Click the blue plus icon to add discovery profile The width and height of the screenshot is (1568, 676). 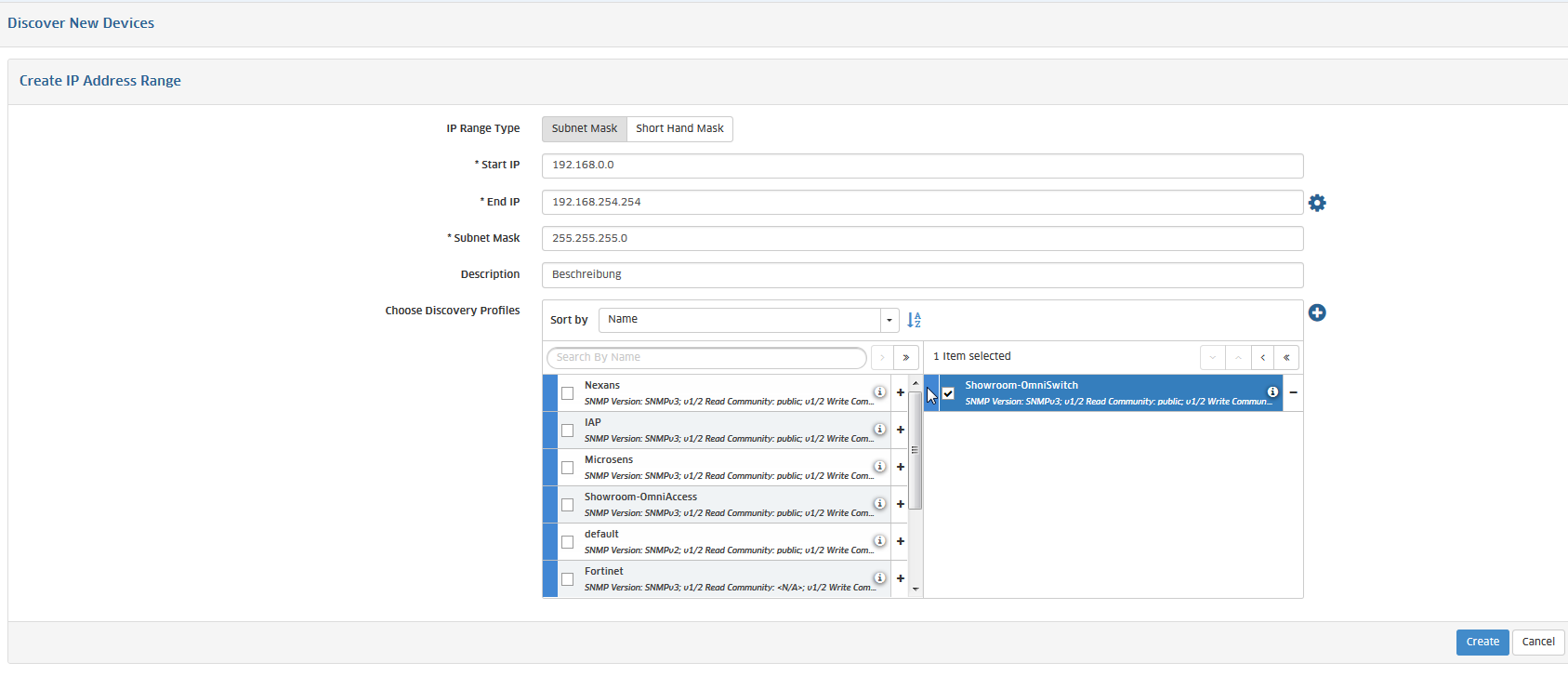[x=1317, y=312]
